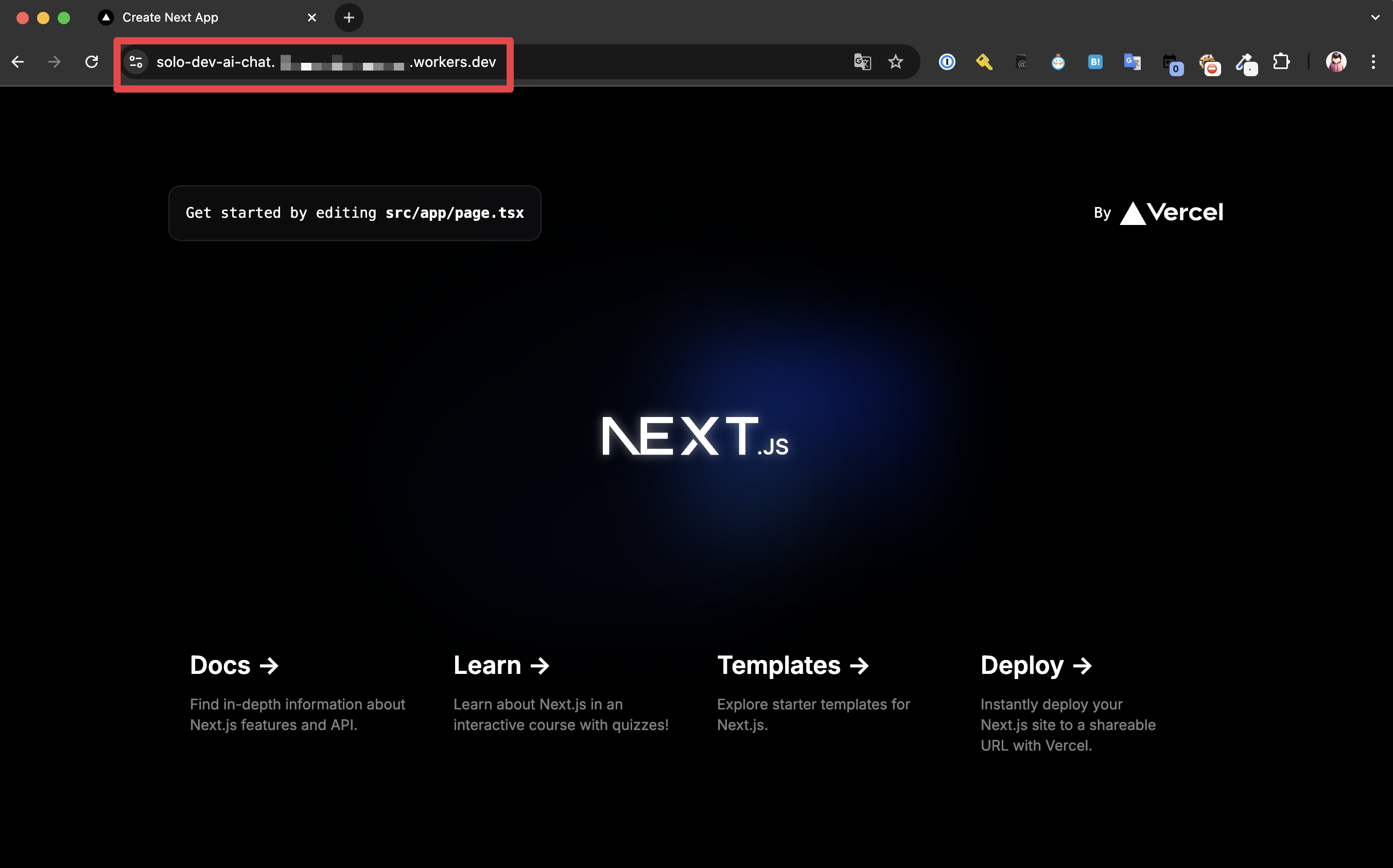The width and height of the screenshot is (1393, 868).
Task: Open the dark address-book @ extension
Action: coord(1021,62)
